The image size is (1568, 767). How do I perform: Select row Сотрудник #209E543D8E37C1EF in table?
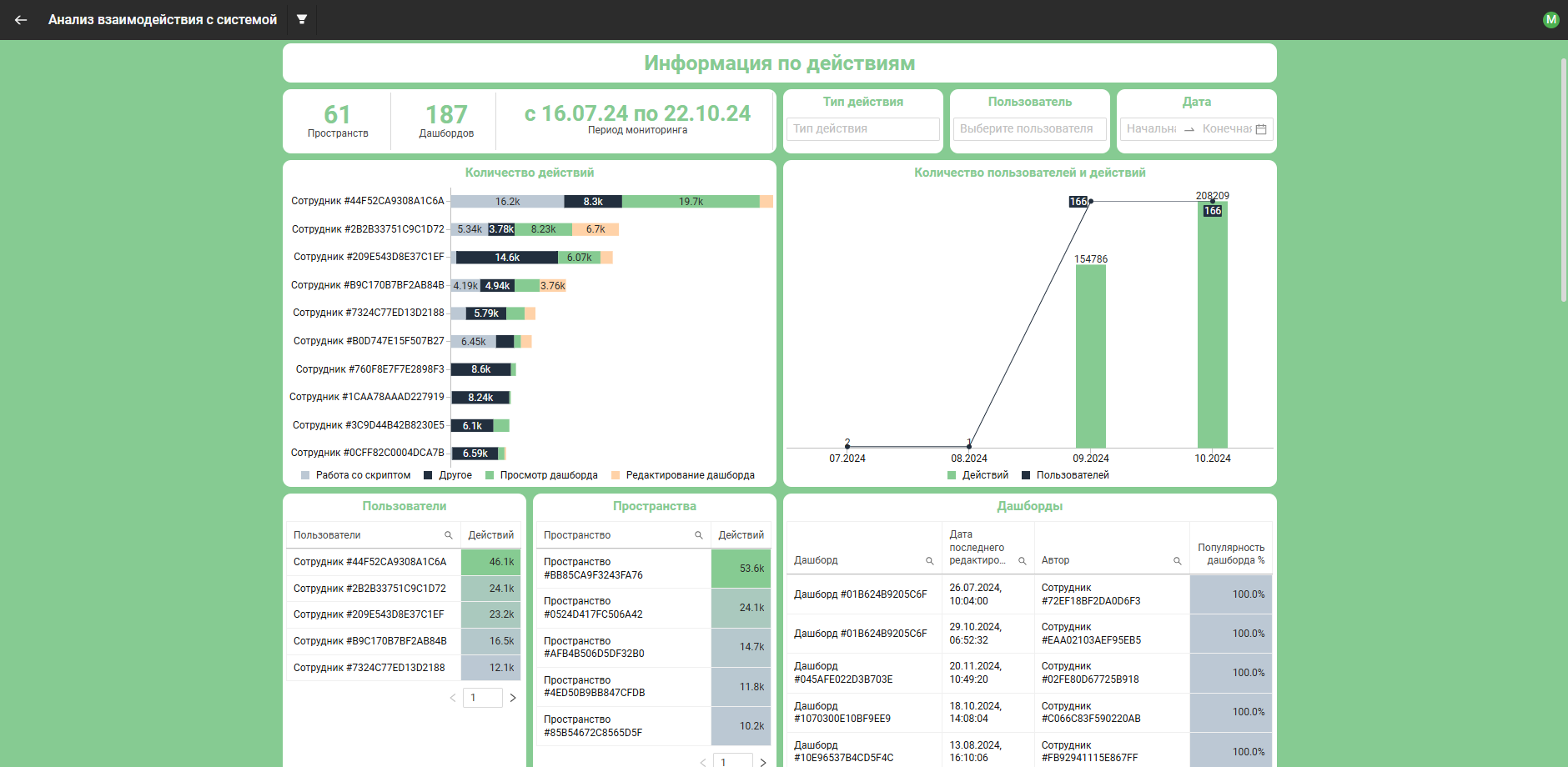tap(403, 614)
